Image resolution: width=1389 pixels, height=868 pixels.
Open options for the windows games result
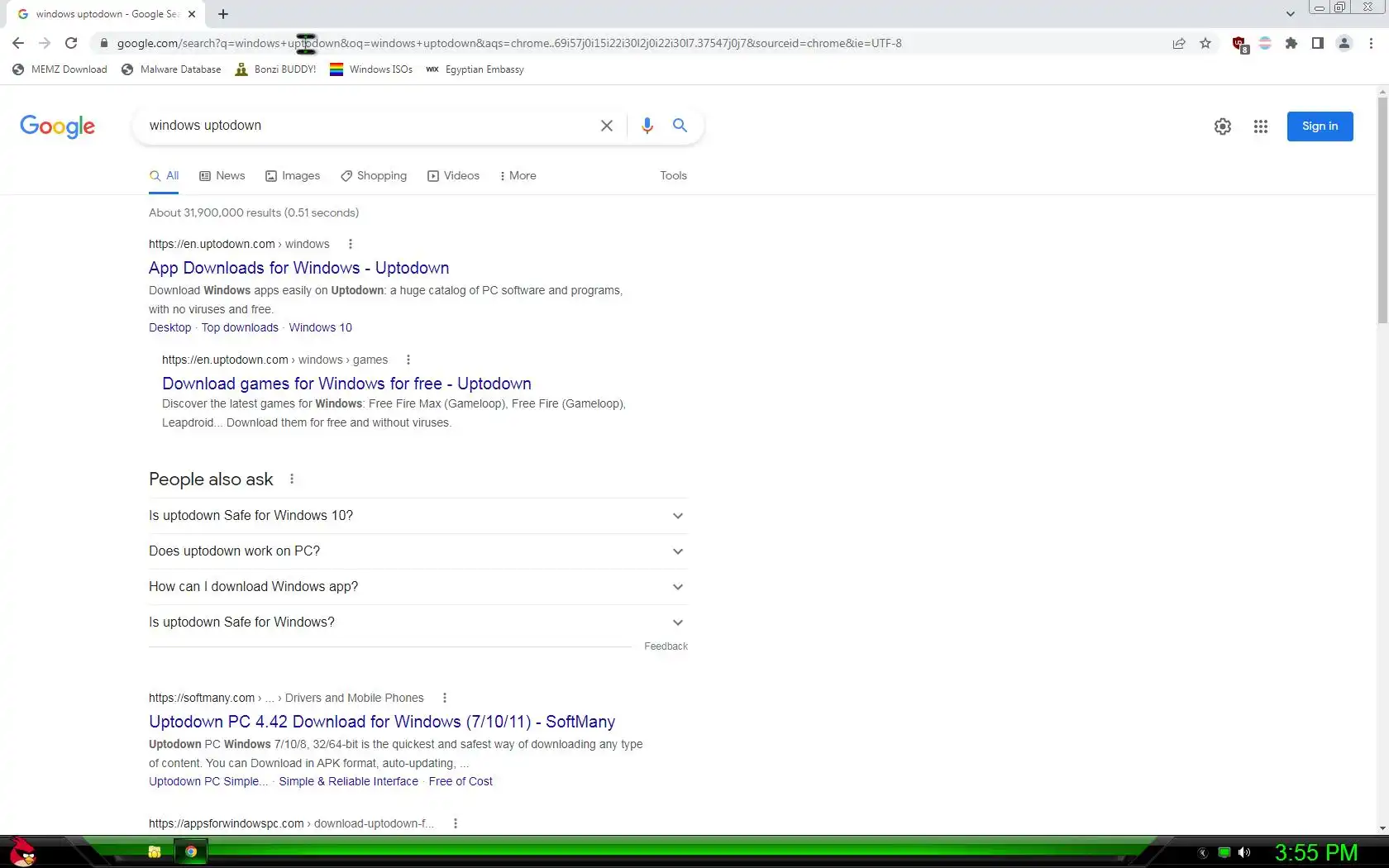pyautogui.click(x=408, y=360)
